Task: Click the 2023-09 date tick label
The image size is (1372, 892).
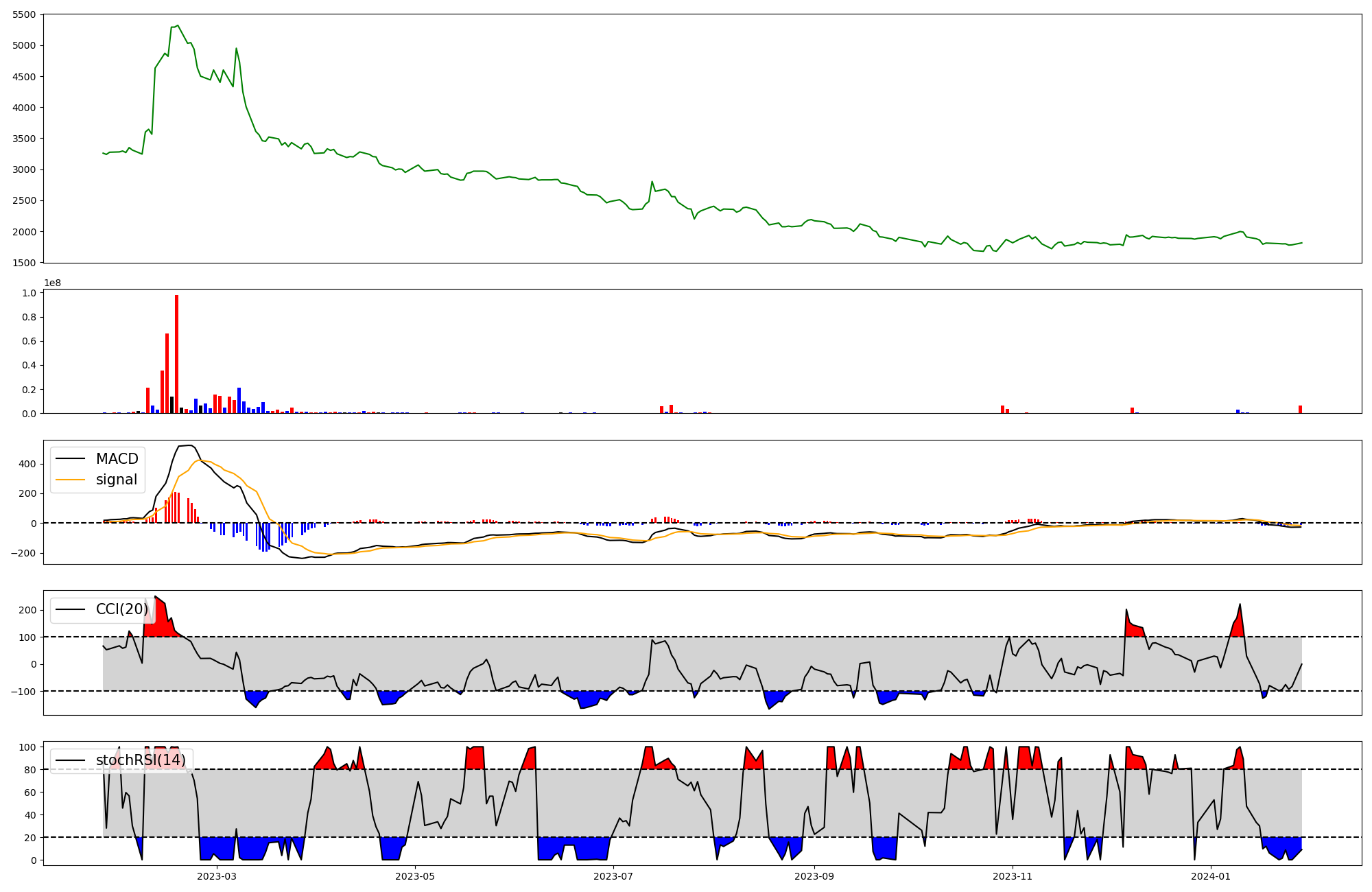Action: [x=814, y=876]
